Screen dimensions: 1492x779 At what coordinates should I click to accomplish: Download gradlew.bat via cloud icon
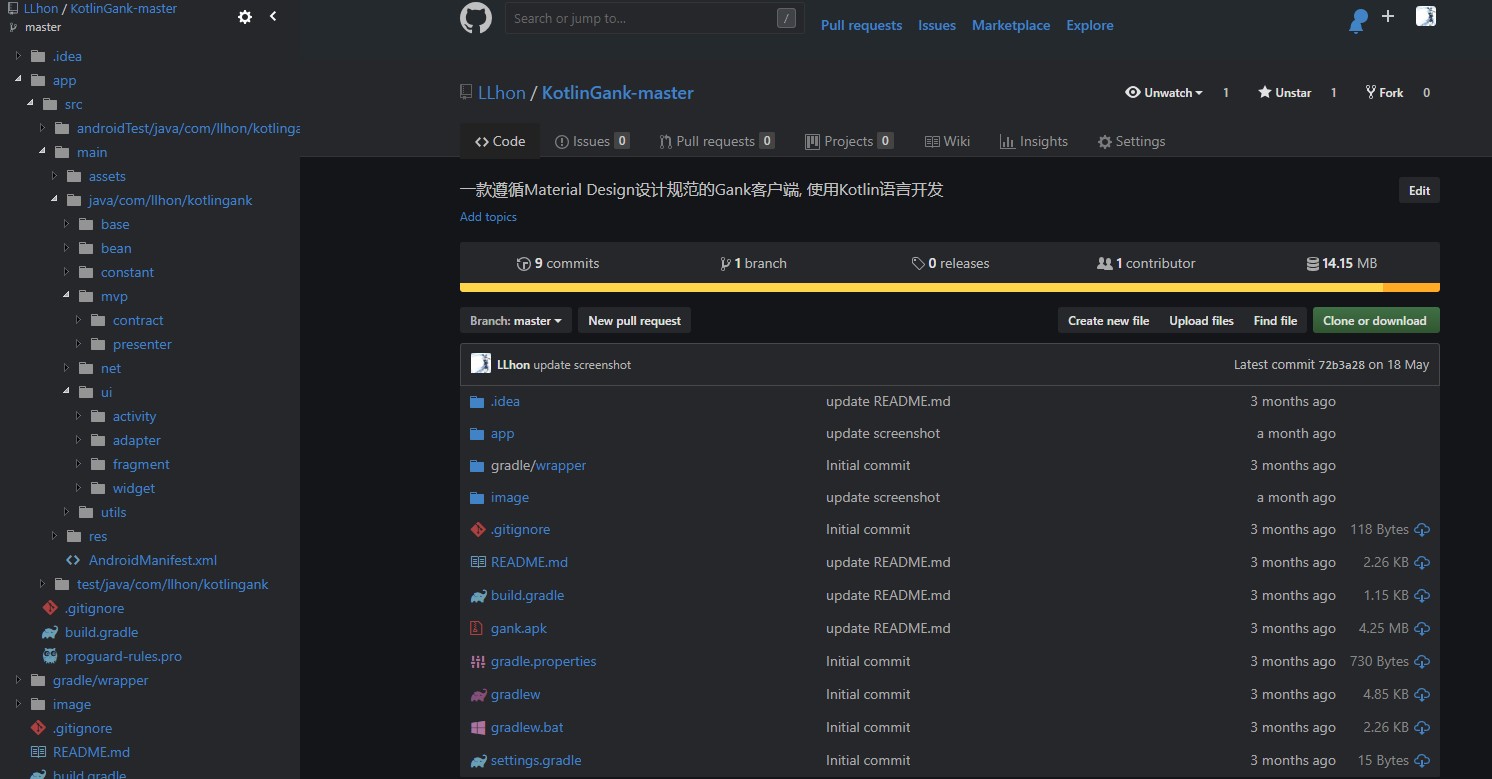(x=1422, y=728)
